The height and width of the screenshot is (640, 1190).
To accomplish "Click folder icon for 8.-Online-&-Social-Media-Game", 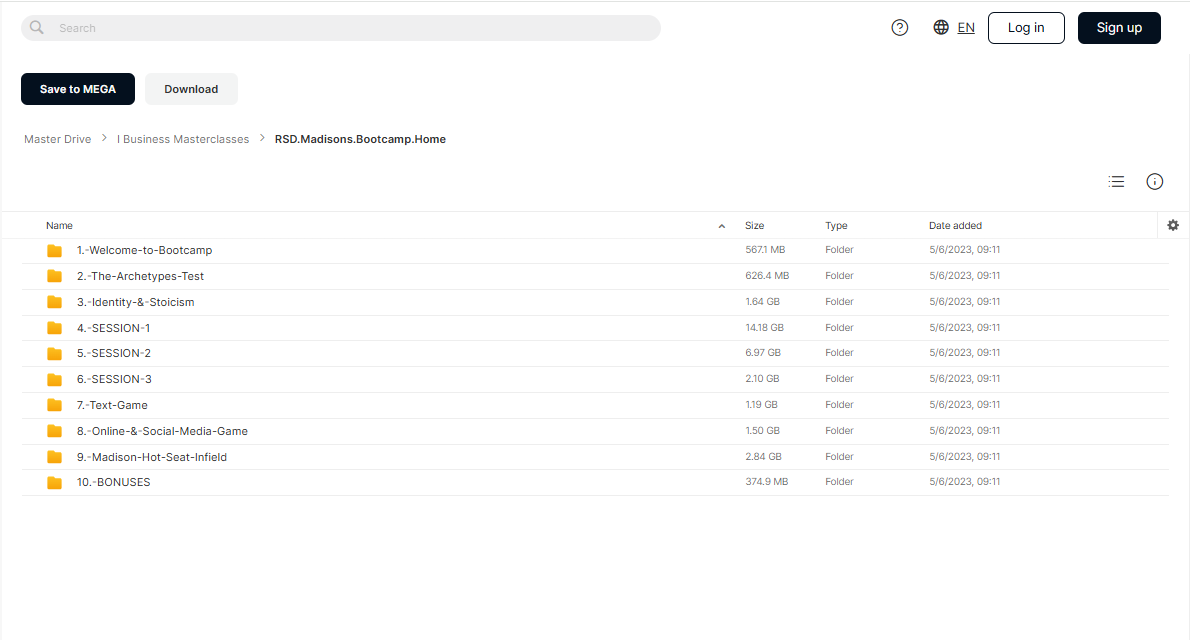I will pyautogui.click(x=55, y=431).
